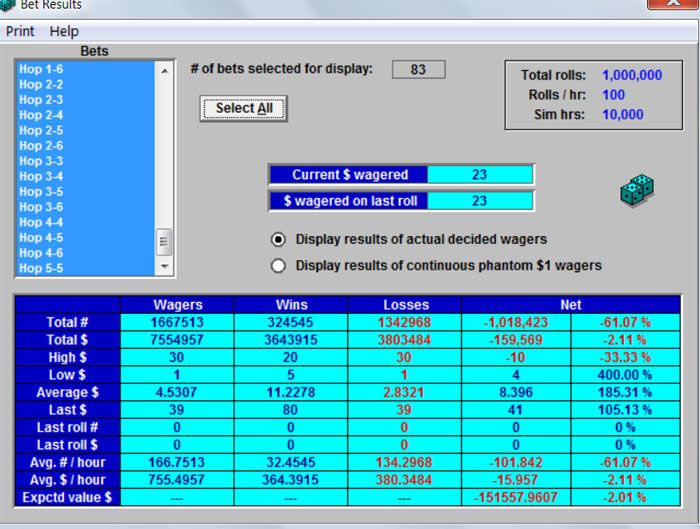Click the net percent -33.33 %
Image resolution: width=700 pixels, height=529 pixels.
(x=625, y=358)
